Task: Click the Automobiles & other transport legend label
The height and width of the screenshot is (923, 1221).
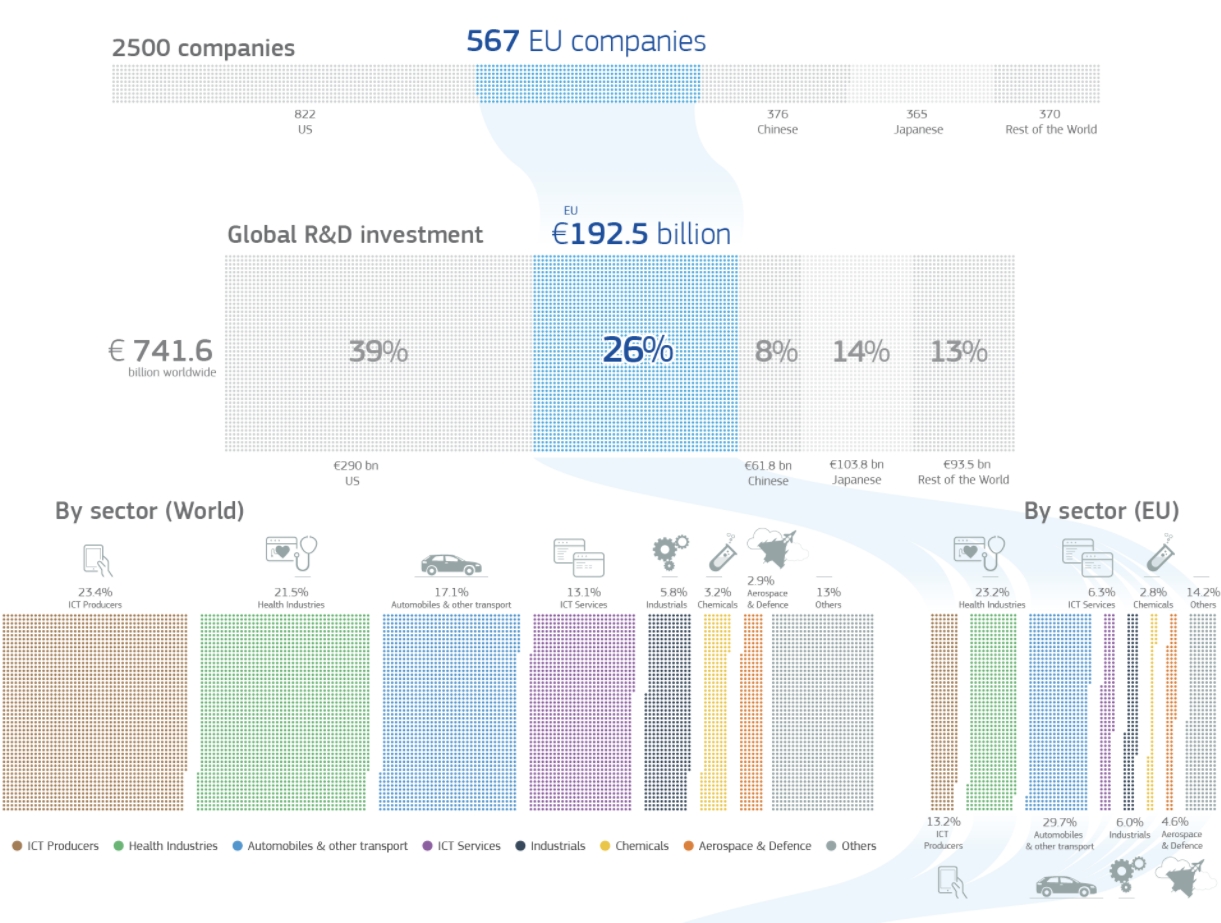Action: [x=327, y=846]
